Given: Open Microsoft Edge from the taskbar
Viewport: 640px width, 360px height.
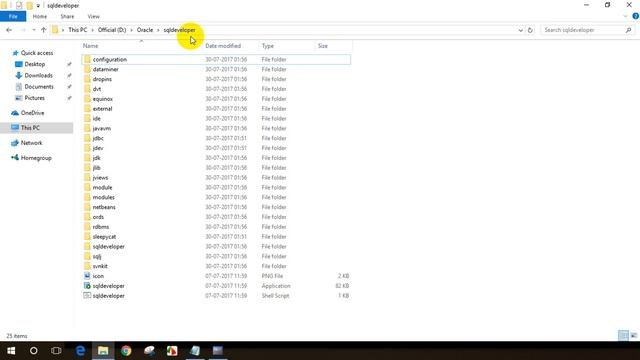Looking at the screenshot, I should [x=80, y=351].
